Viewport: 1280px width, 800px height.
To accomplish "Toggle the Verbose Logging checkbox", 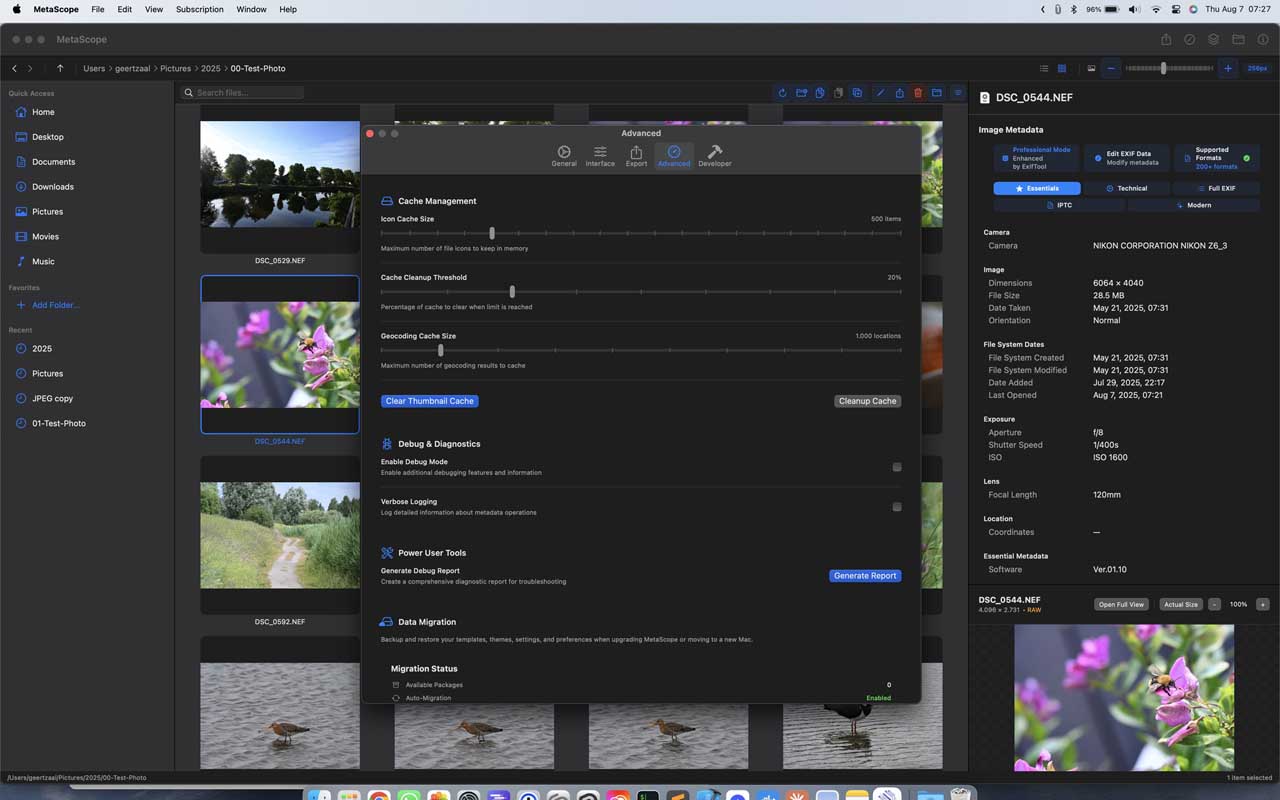I will [897, 507].
